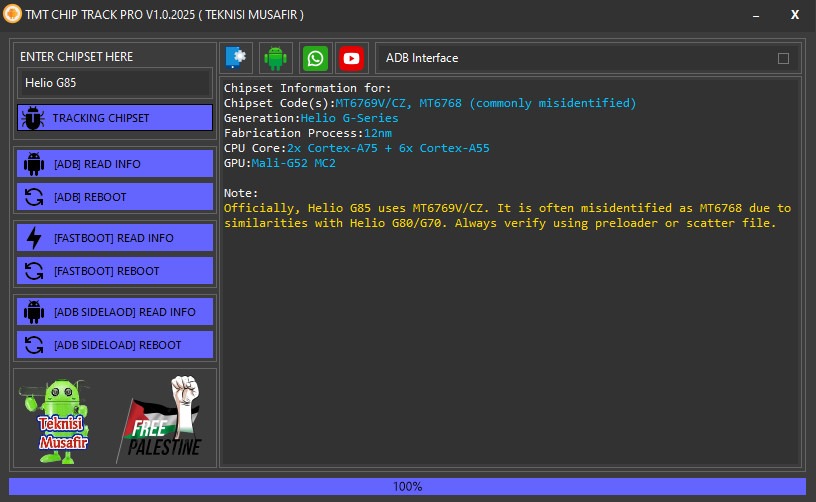Click the Free Palestine banner image
816x502 pixels.
point(159,419)
